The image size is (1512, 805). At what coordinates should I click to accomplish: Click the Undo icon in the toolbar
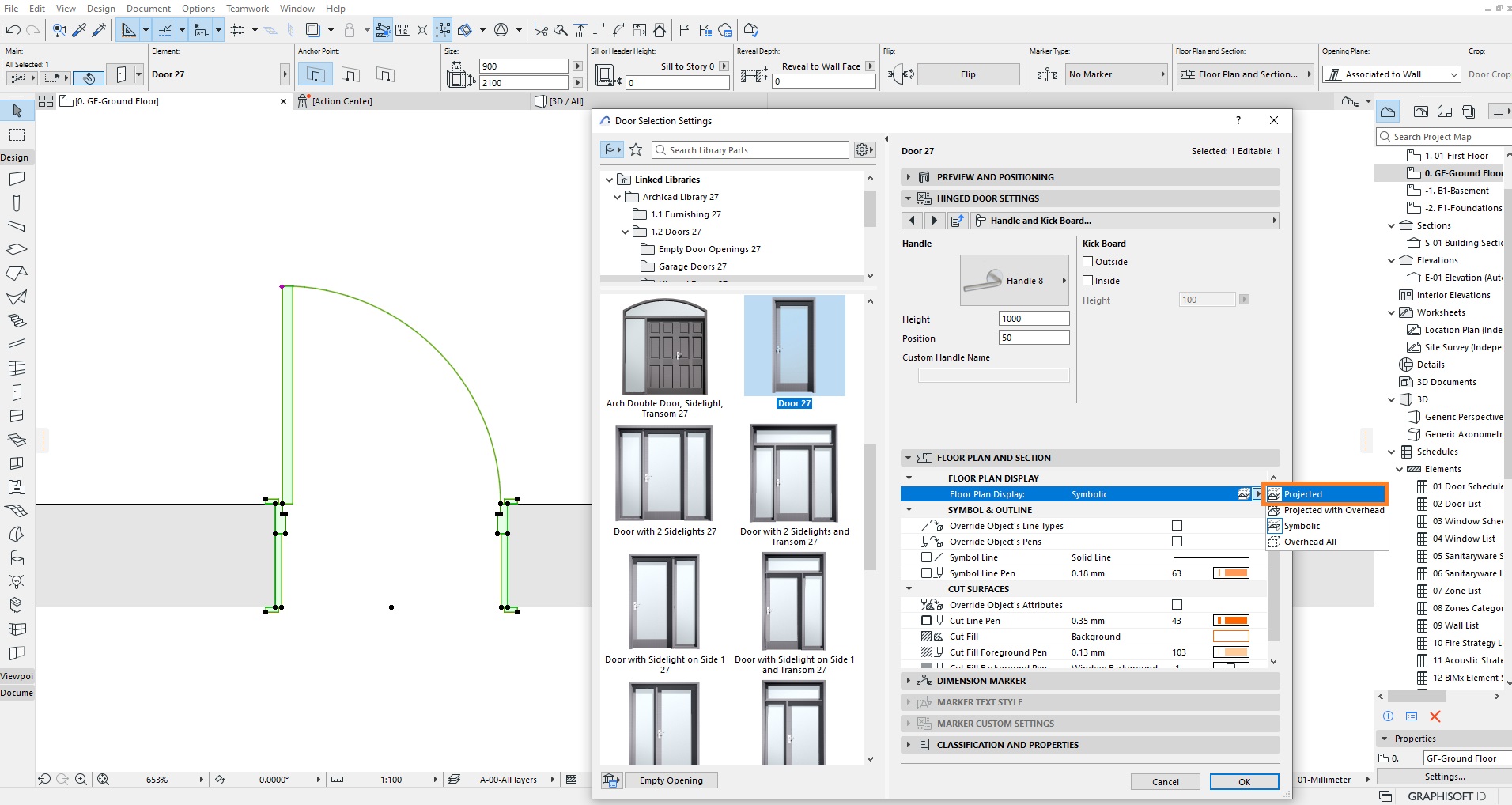click(x=13, y=30)
